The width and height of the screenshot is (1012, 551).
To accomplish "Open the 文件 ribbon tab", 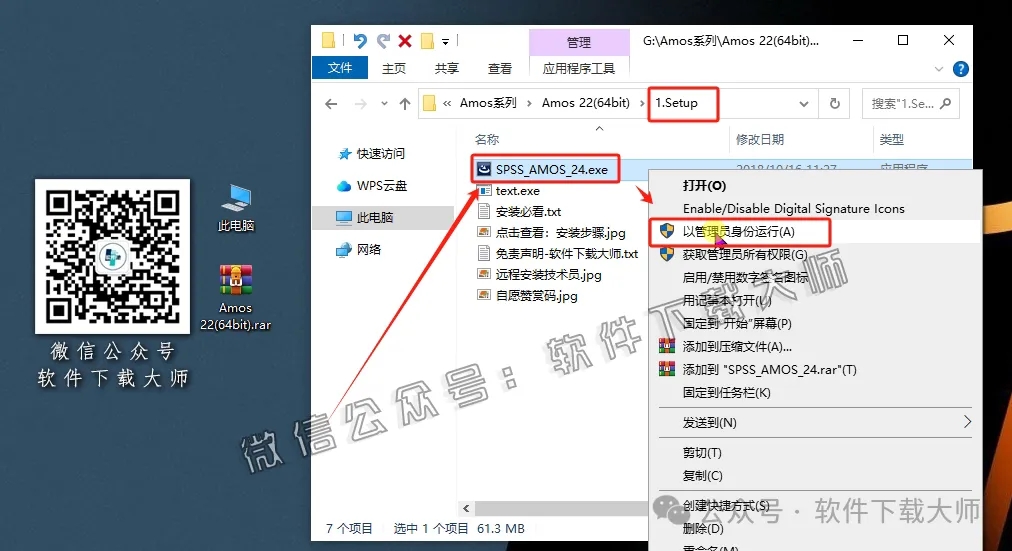I will pos(340,68).
